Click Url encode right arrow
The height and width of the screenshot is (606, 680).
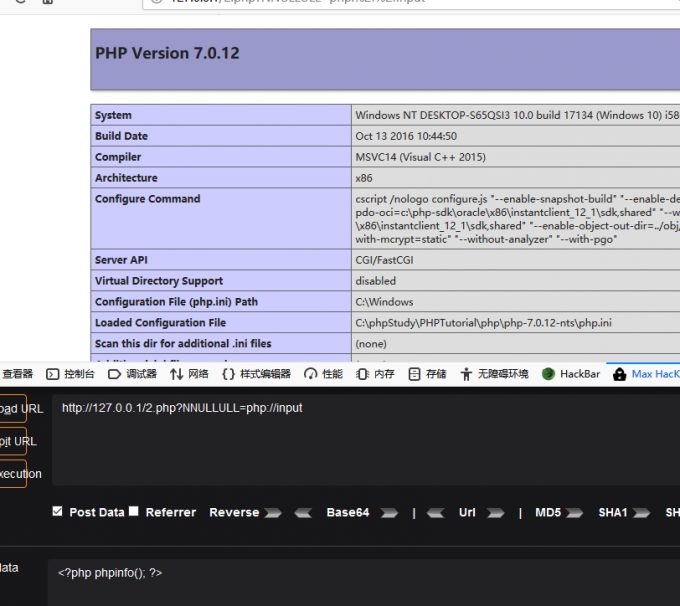(495, 513)
